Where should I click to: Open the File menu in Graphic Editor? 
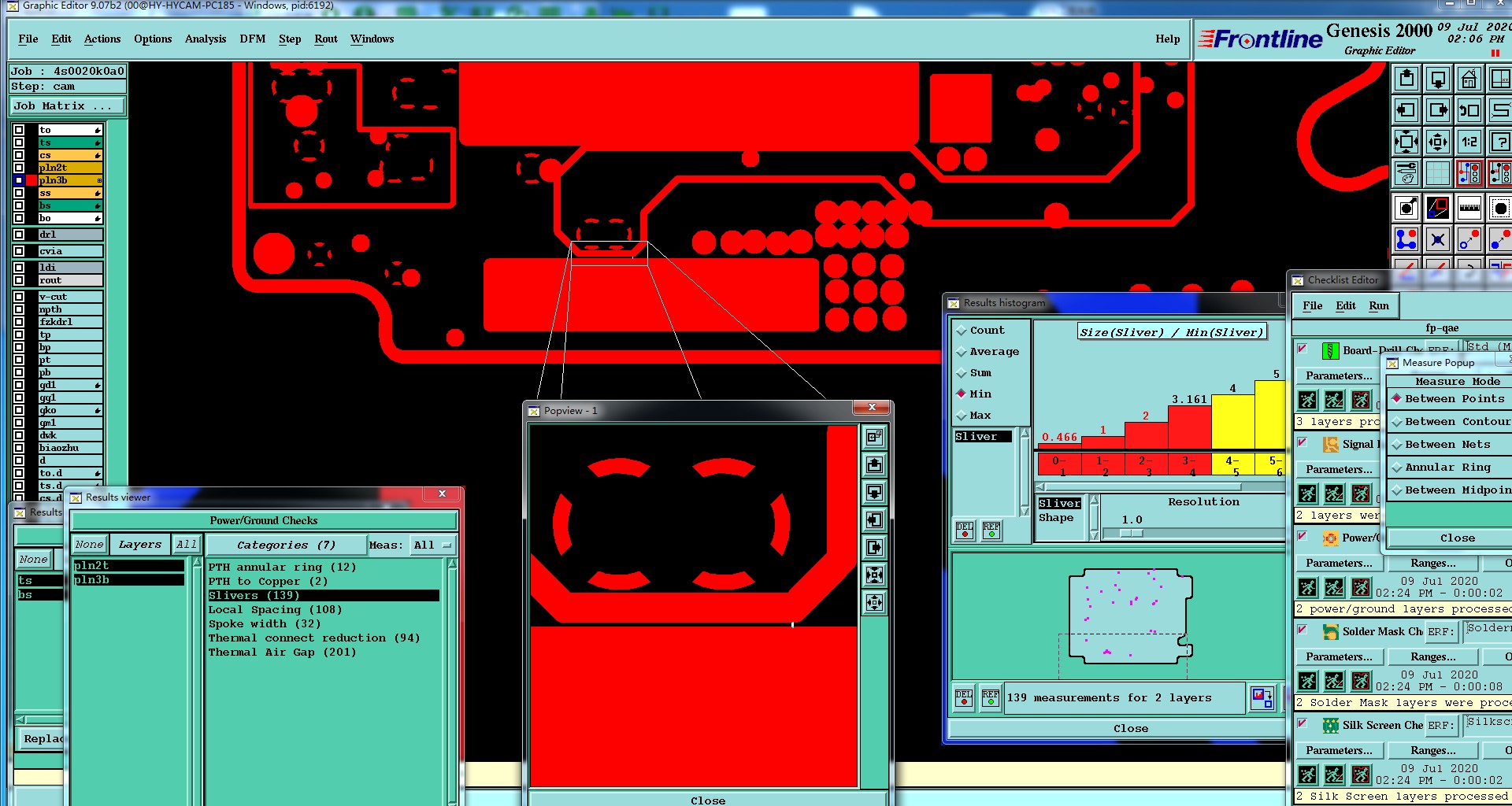pyautogui.click(x=28, y=39)
